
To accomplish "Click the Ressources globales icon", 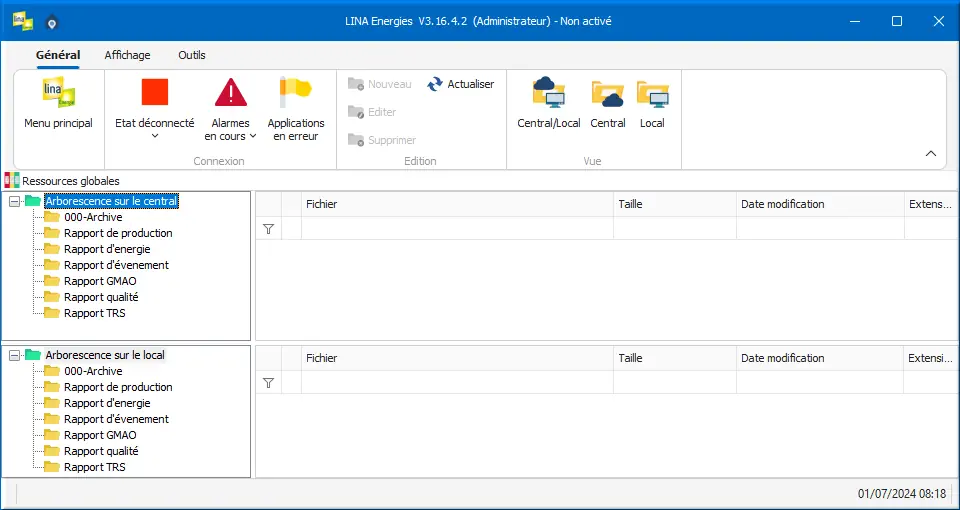I will pyautogui.click(x=12, y=181).
